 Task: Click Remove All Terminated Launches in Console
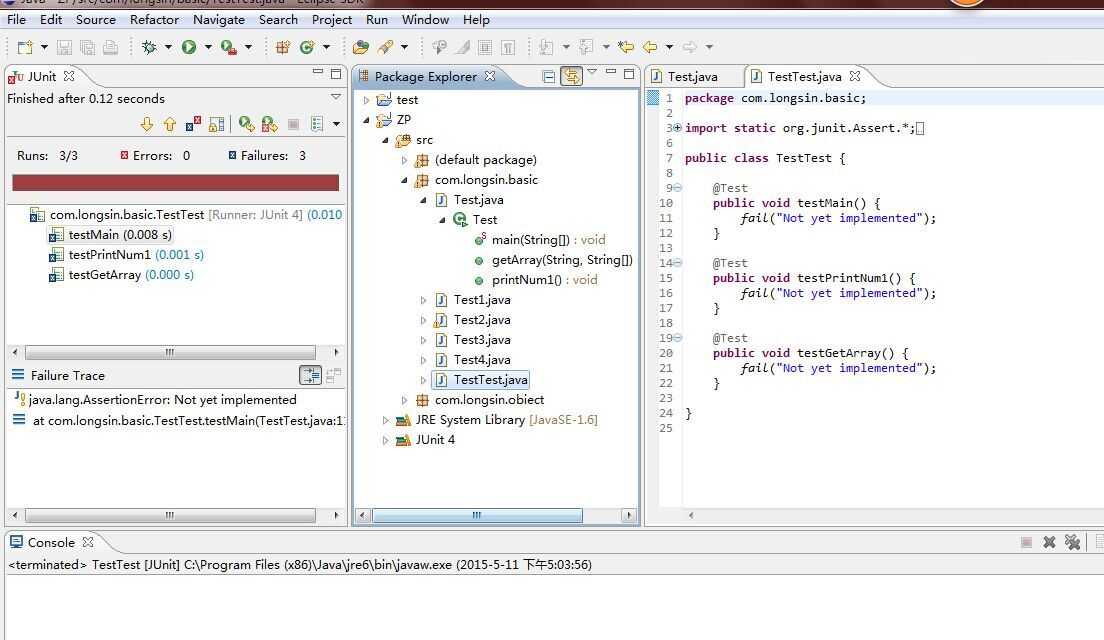click(1072, 542)
